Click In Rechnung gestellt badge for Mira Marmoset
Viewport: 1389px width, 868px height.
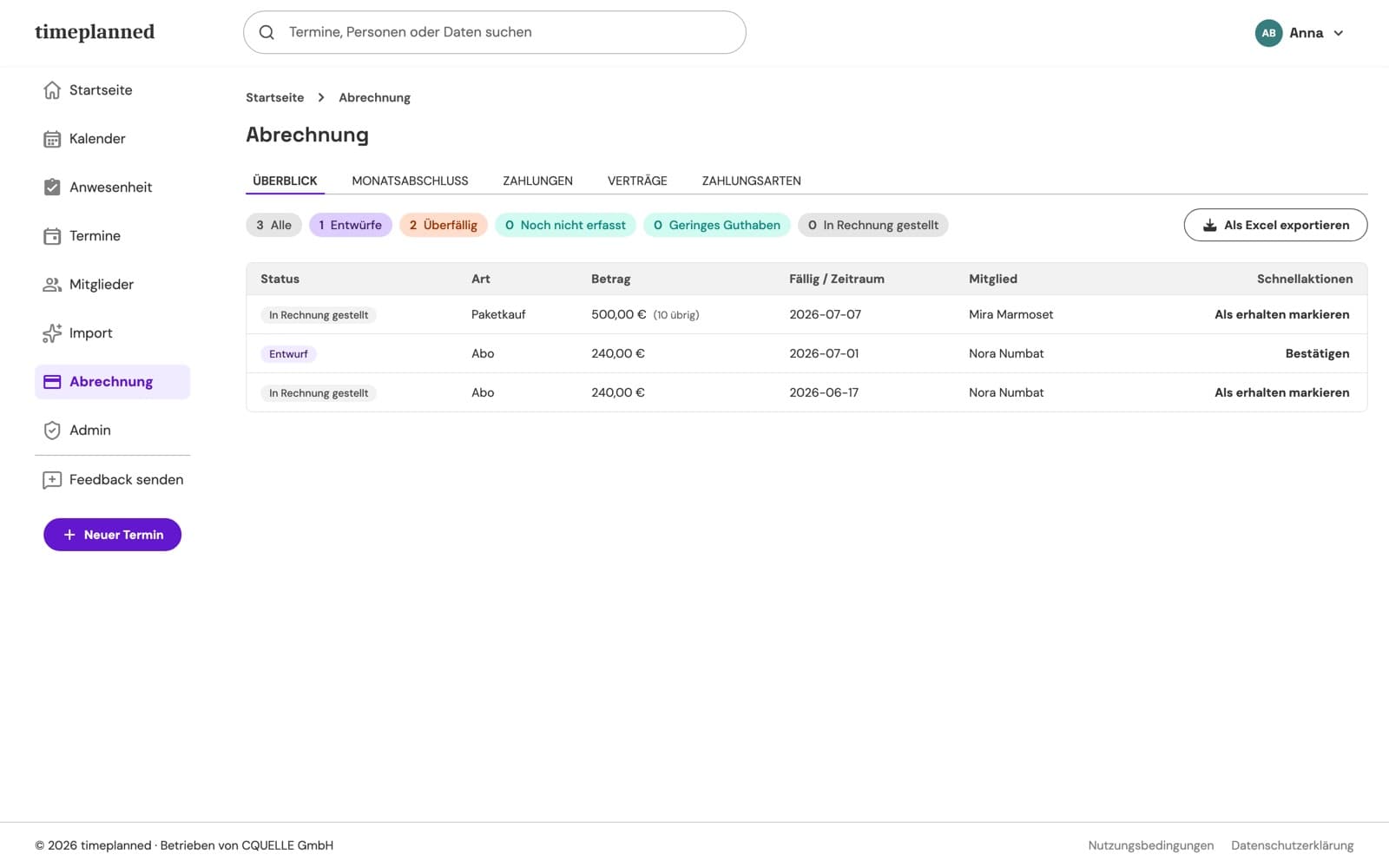click(319, 315)
